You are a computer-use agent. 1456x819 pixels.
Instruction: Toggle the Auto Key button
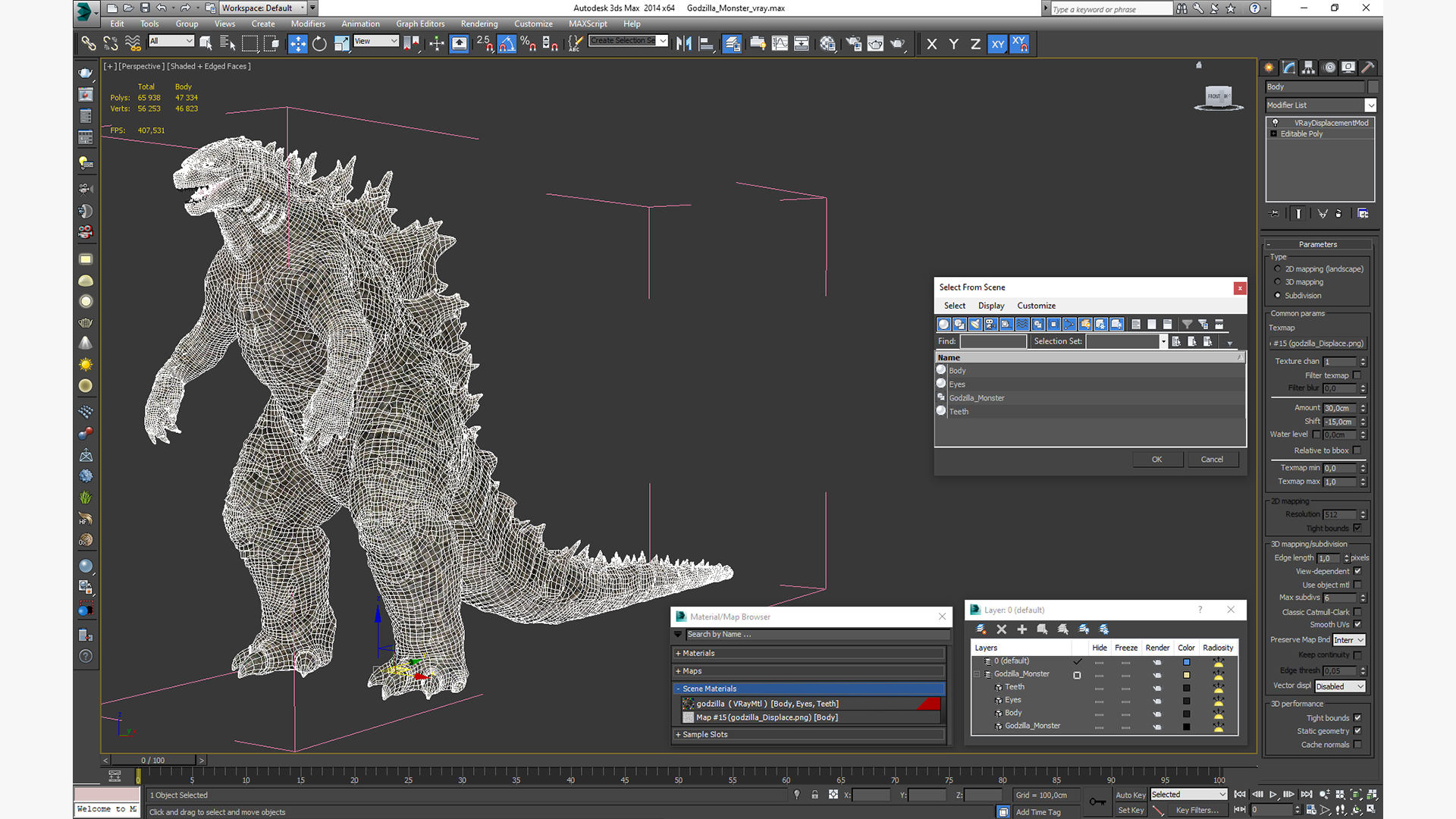[1130, 795]
